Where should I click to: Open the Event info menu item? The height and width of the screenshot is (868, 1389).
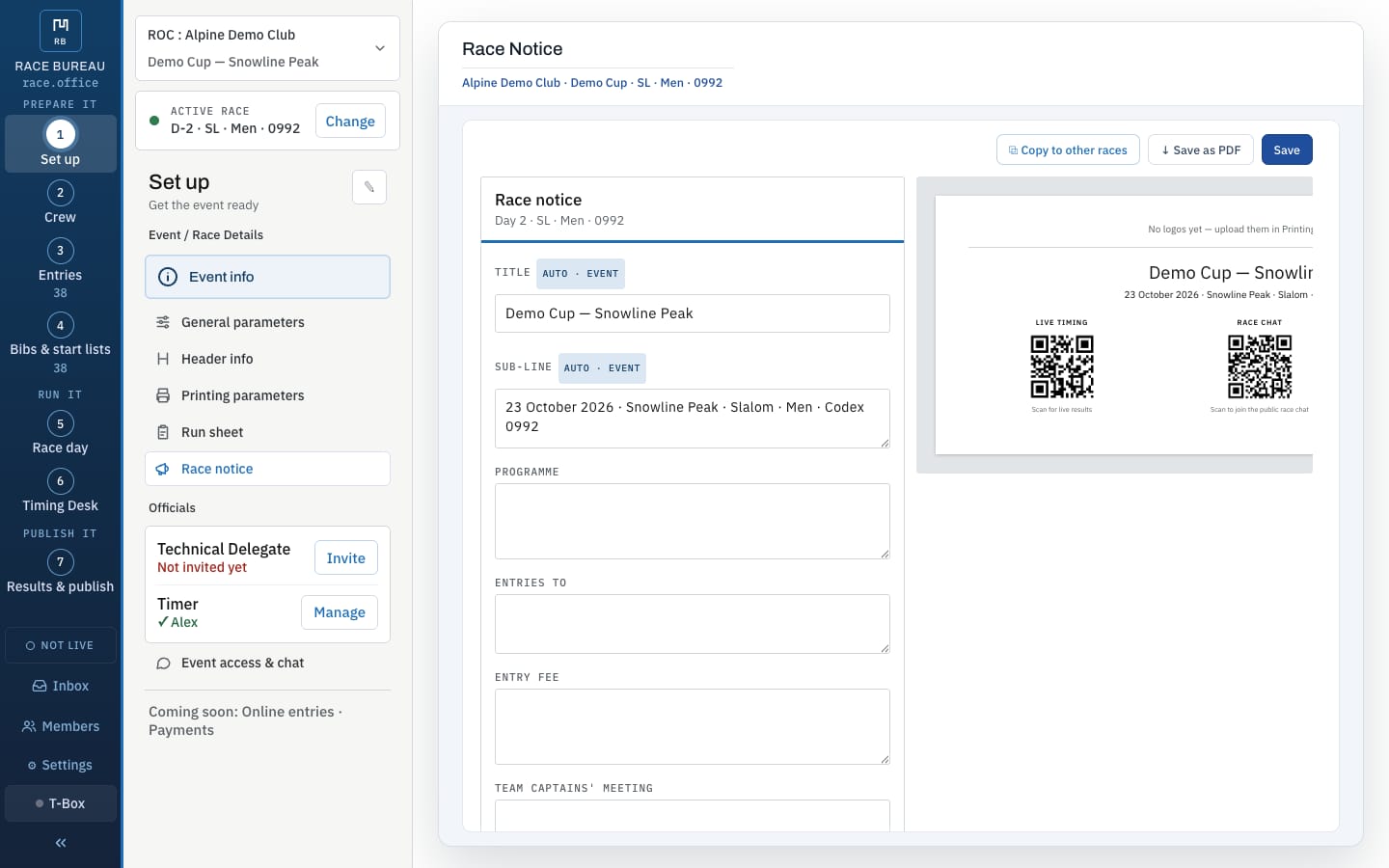pyautogui.click(x=267, y=277)
